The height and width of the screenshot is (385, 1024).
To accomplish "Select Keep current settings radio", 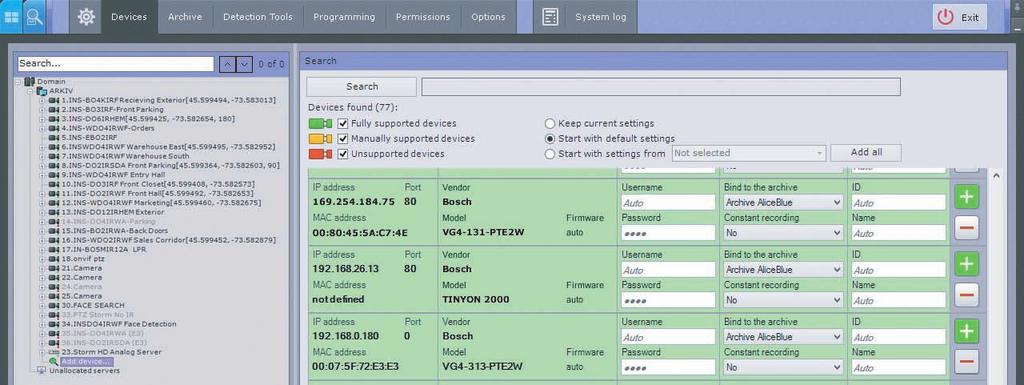I will coord(550,123).
